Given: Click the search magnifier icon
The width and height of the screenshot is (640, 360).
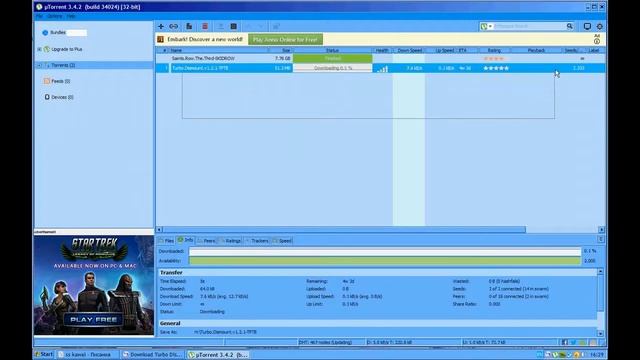Looking at the screenshot, I should click(x=569, y=26).
